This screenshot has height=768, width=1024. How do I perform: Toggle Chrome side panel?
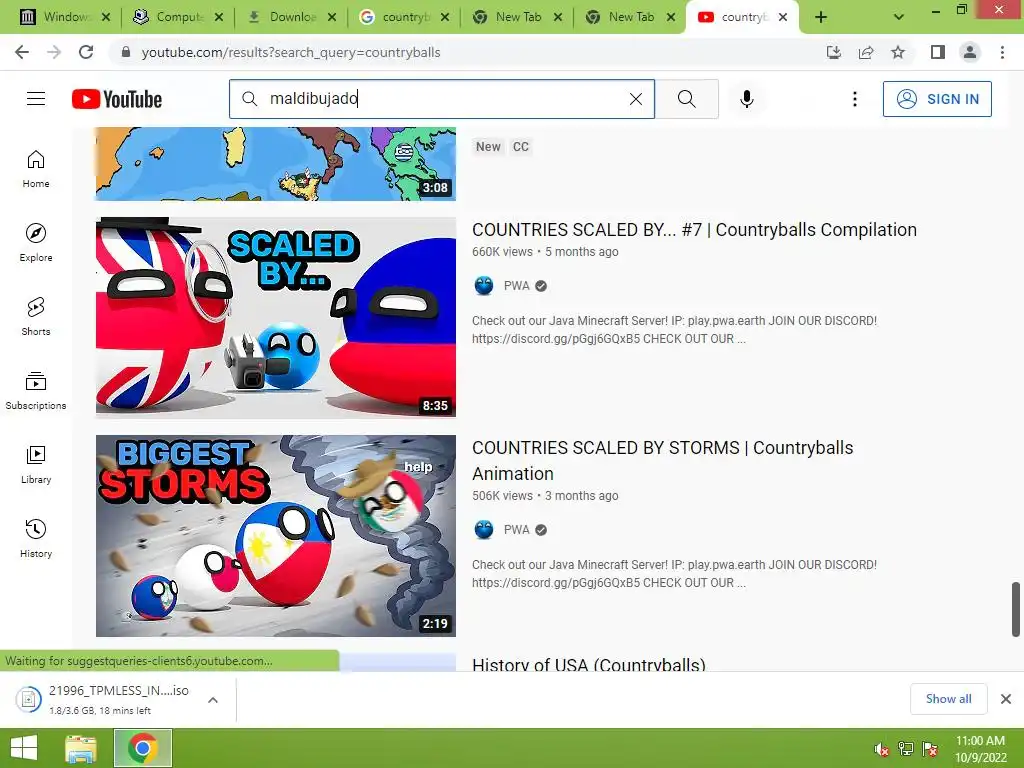pos(938,52)
